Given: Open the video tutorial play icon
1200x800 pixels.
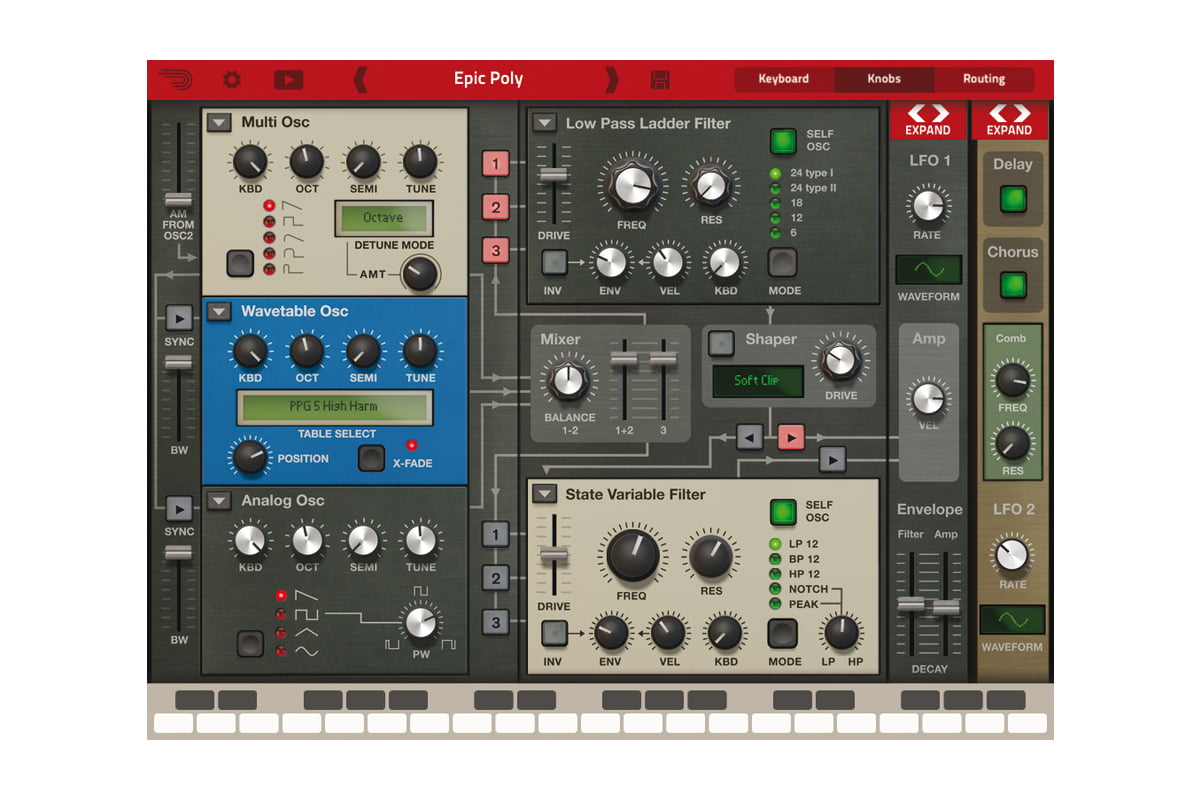Looking at the screenshot, I should click(288, 79).
